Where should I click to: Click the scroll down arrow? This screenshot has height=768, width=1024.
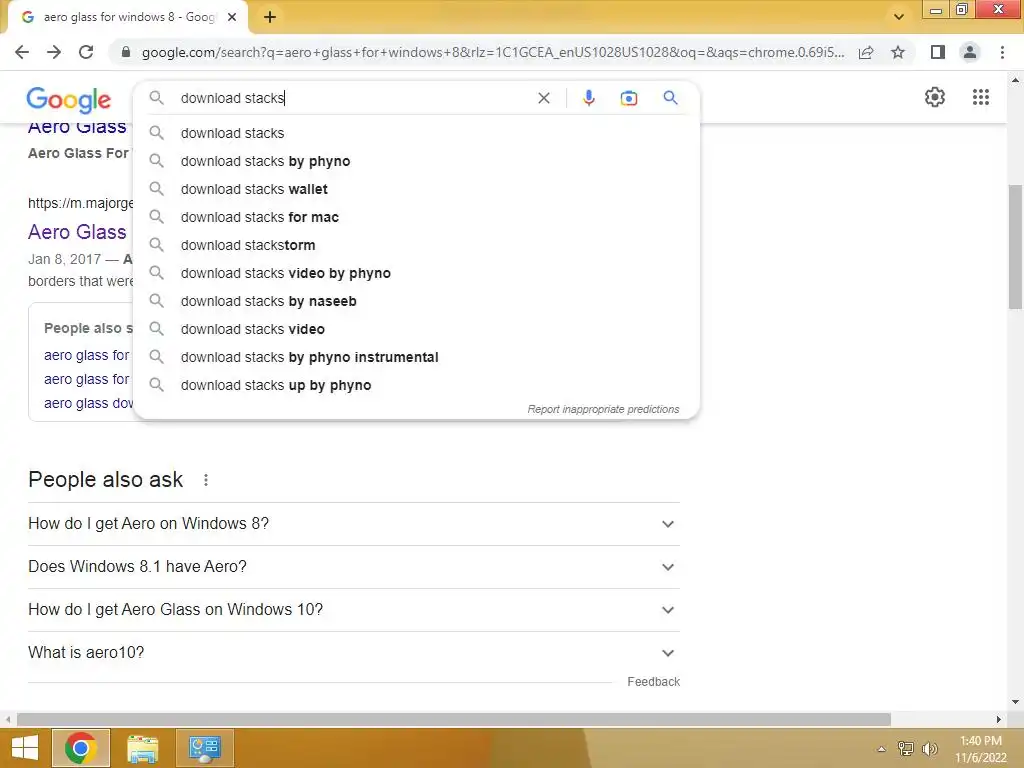[x=1015, y=702]
